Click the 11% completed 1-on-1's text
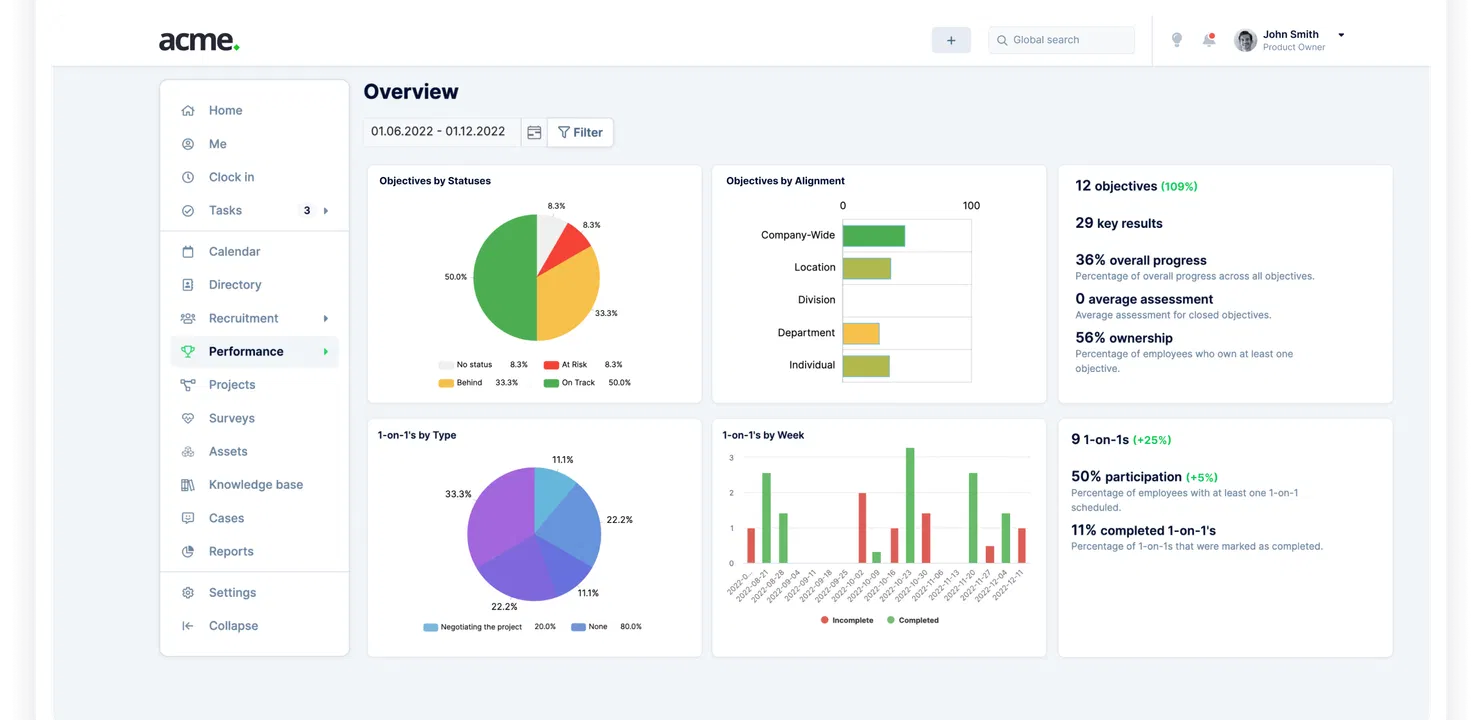Viewport: 1482px width, 720px height. 1143,531
